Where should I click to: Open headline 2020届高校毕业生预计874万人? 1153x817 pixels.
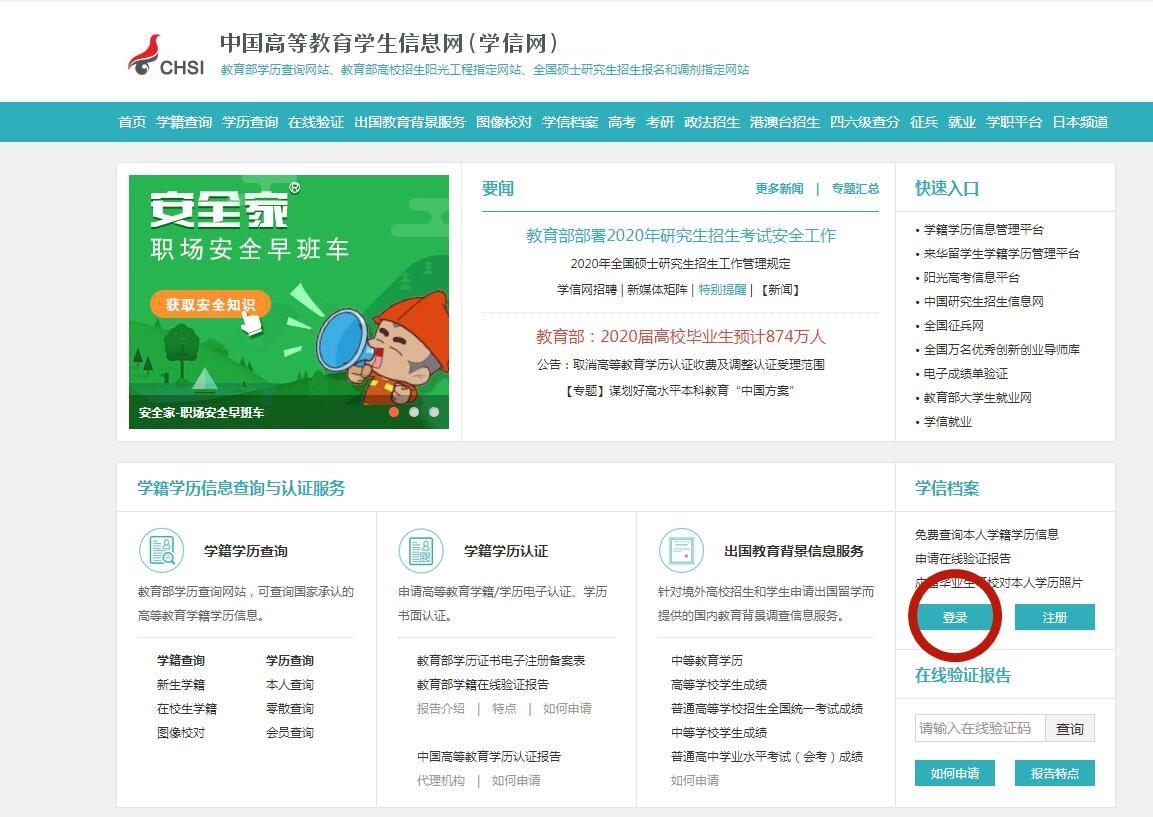[x=681, y=337]
